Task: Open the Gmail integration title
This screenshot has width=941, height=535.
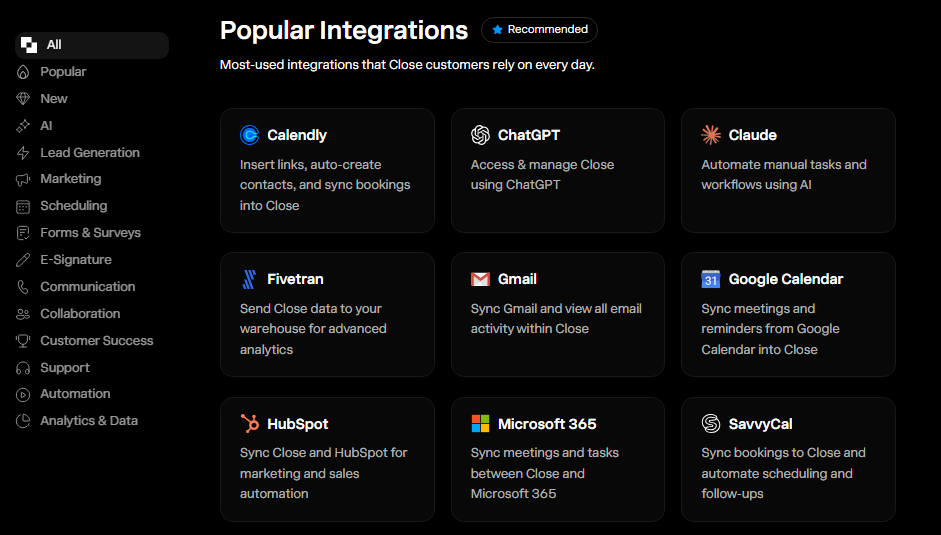Action: click(x=517, y=279)
